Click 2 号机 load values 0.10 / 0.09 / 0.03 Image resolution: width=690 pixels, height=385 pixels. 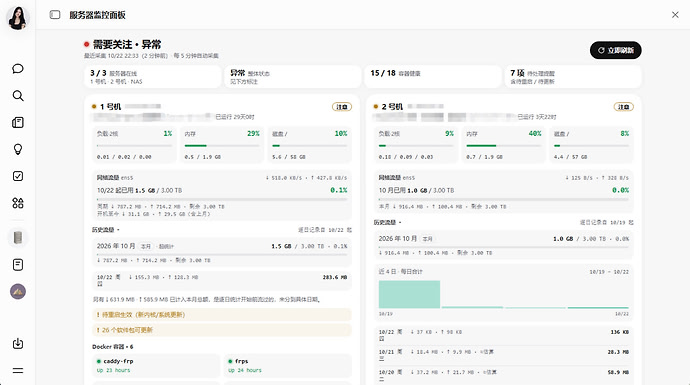pyautogui.click(x=406, y=157)
